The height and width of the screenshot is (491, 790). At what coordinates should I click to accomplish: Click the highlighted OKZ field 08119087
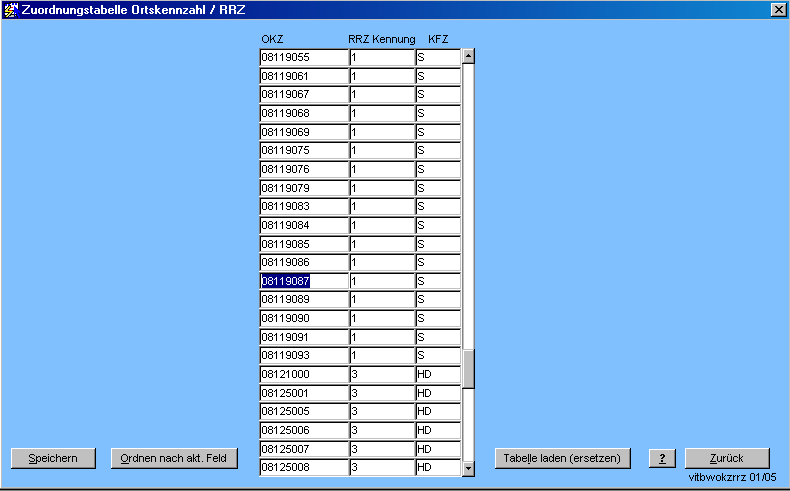(x=303, y=281)
